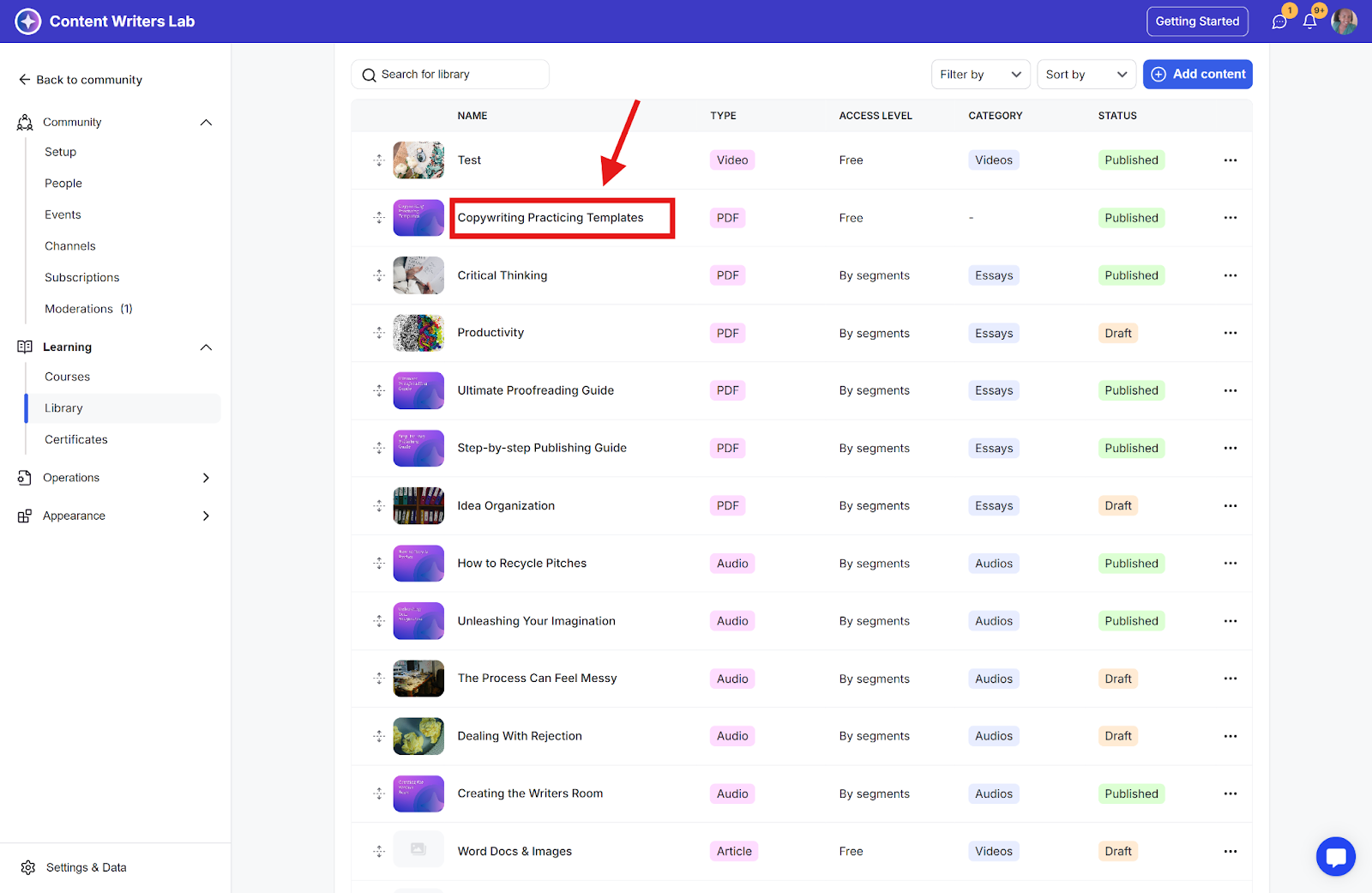Click the Search for library field
Image resolution: width=1372 pixels, height=893 pixels.
[x=450, y=75]
